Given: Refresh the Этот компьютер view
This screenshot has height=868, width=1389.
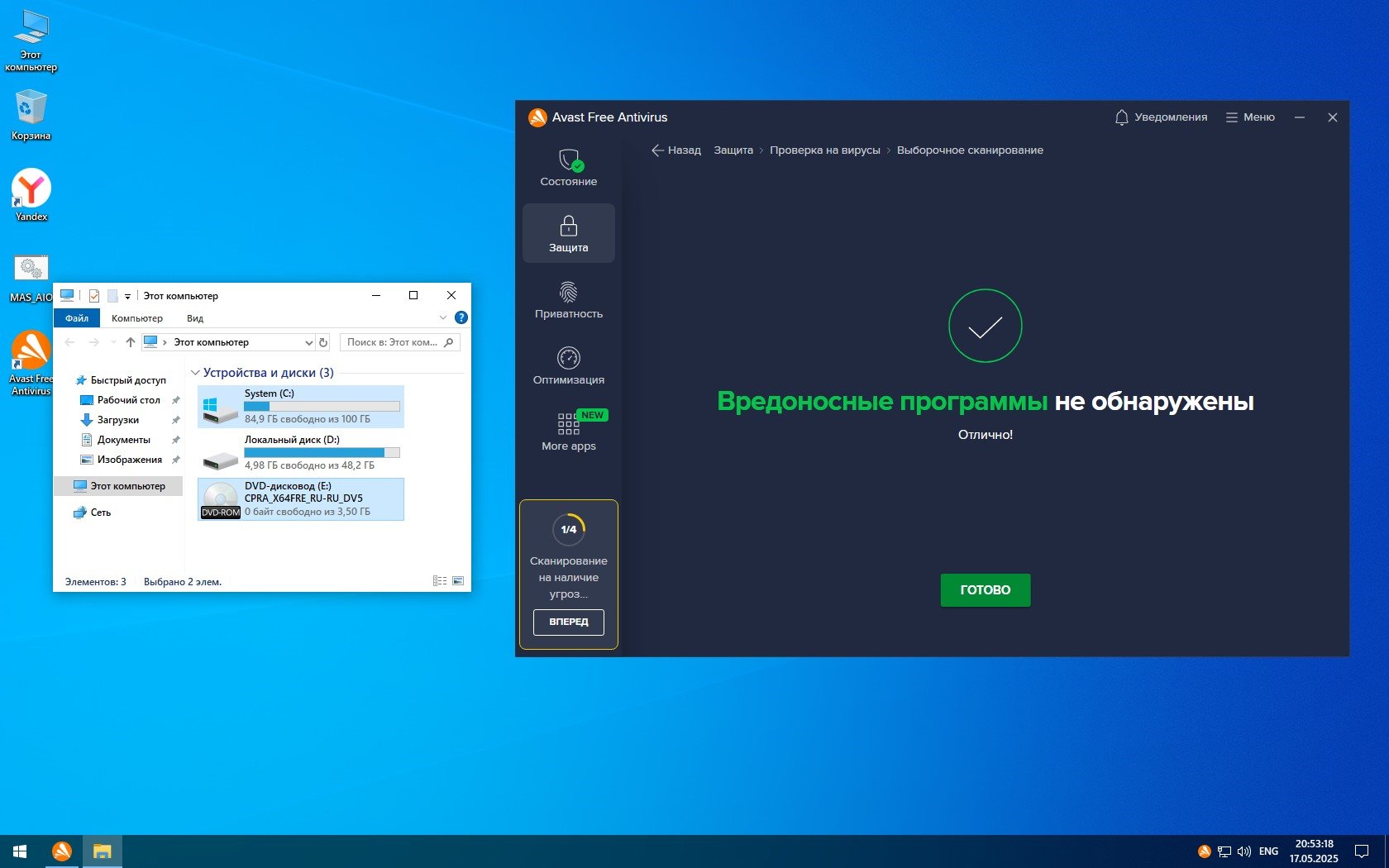Looking at the screenshot, I should tap(323, 342).
